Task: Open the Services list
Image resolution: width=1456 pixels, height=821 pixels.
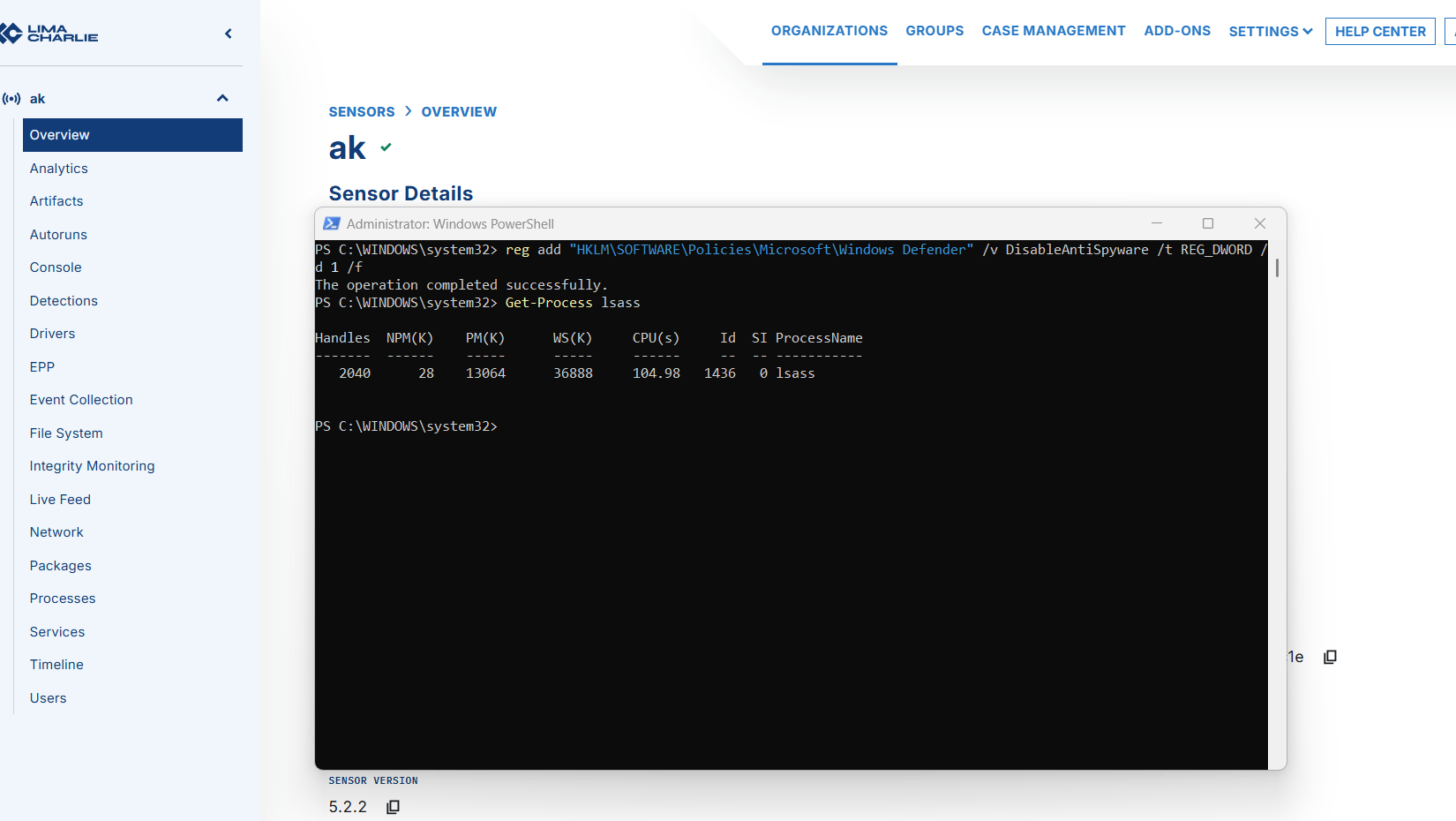Action: click(57, 632)
